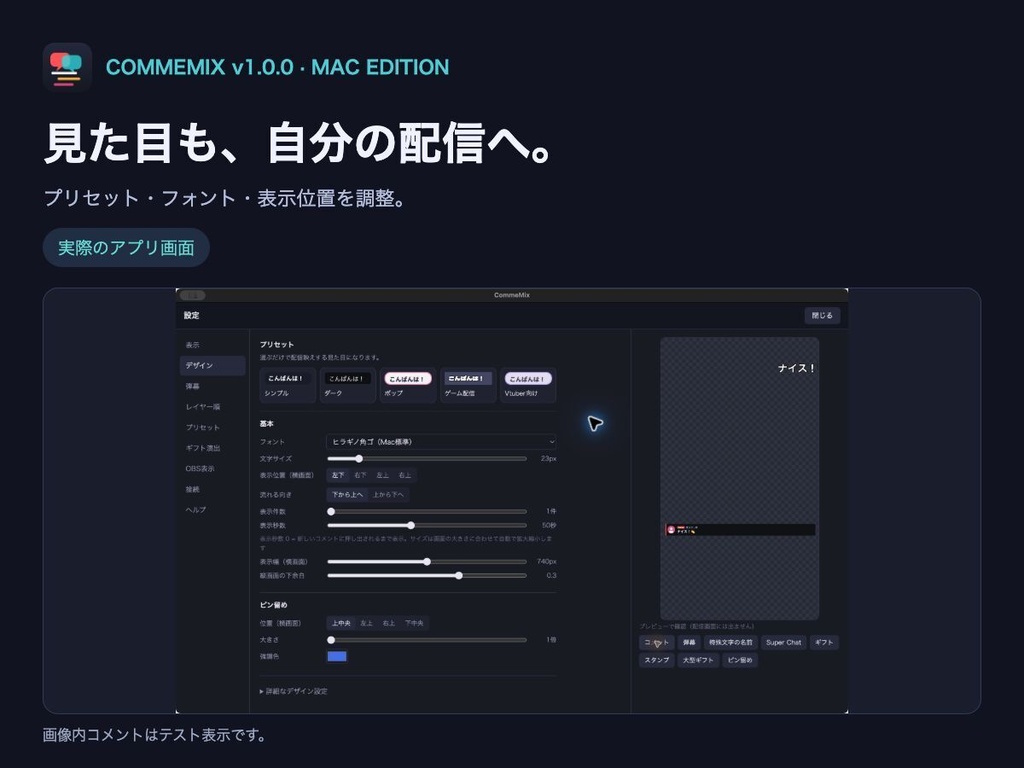Click the 画像内コメントはテスト表示です caption
Viewport: 1024px width, 768px height.
point(154,735)
